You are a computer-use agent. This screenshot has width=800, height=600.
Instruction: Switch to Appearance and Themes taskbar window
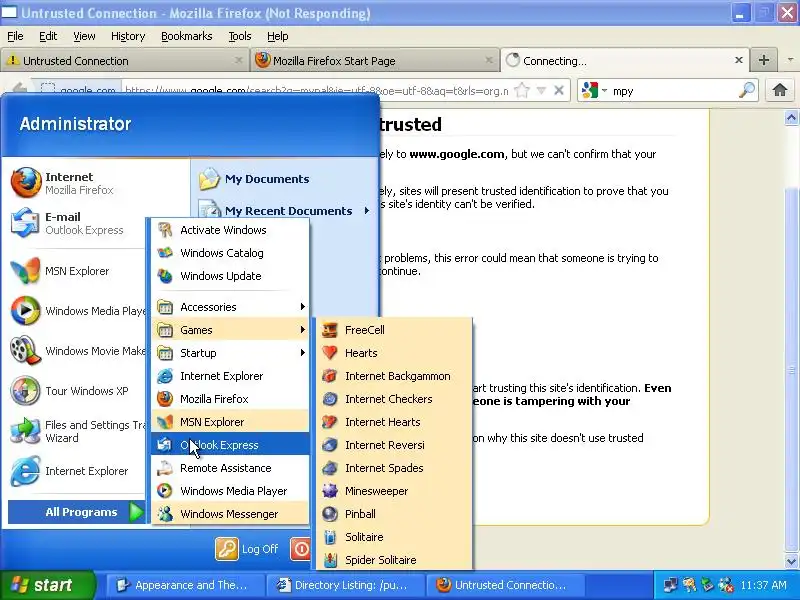pyautogui.click(x=185, y=585)
